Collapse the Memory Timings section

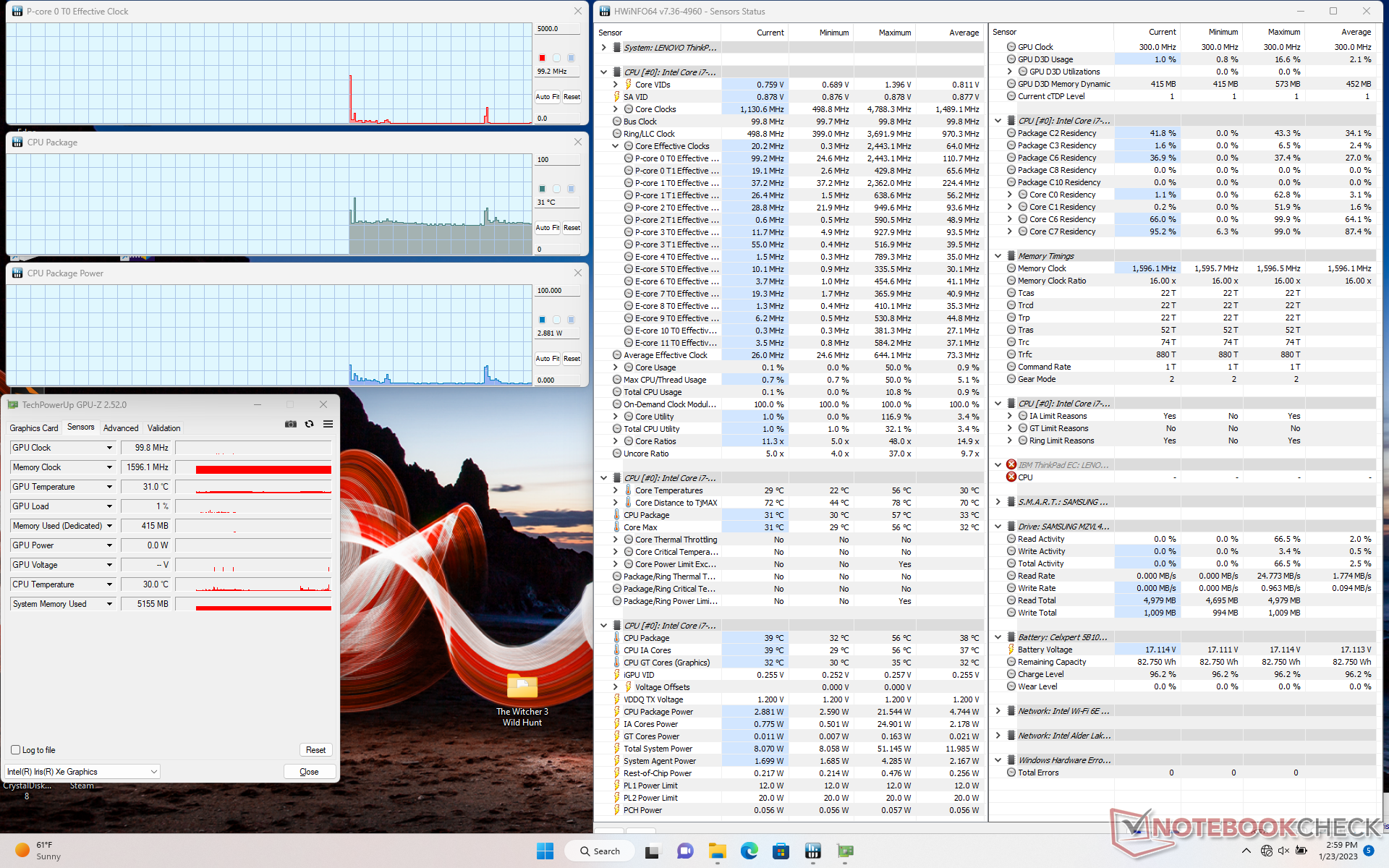(998, 256)
